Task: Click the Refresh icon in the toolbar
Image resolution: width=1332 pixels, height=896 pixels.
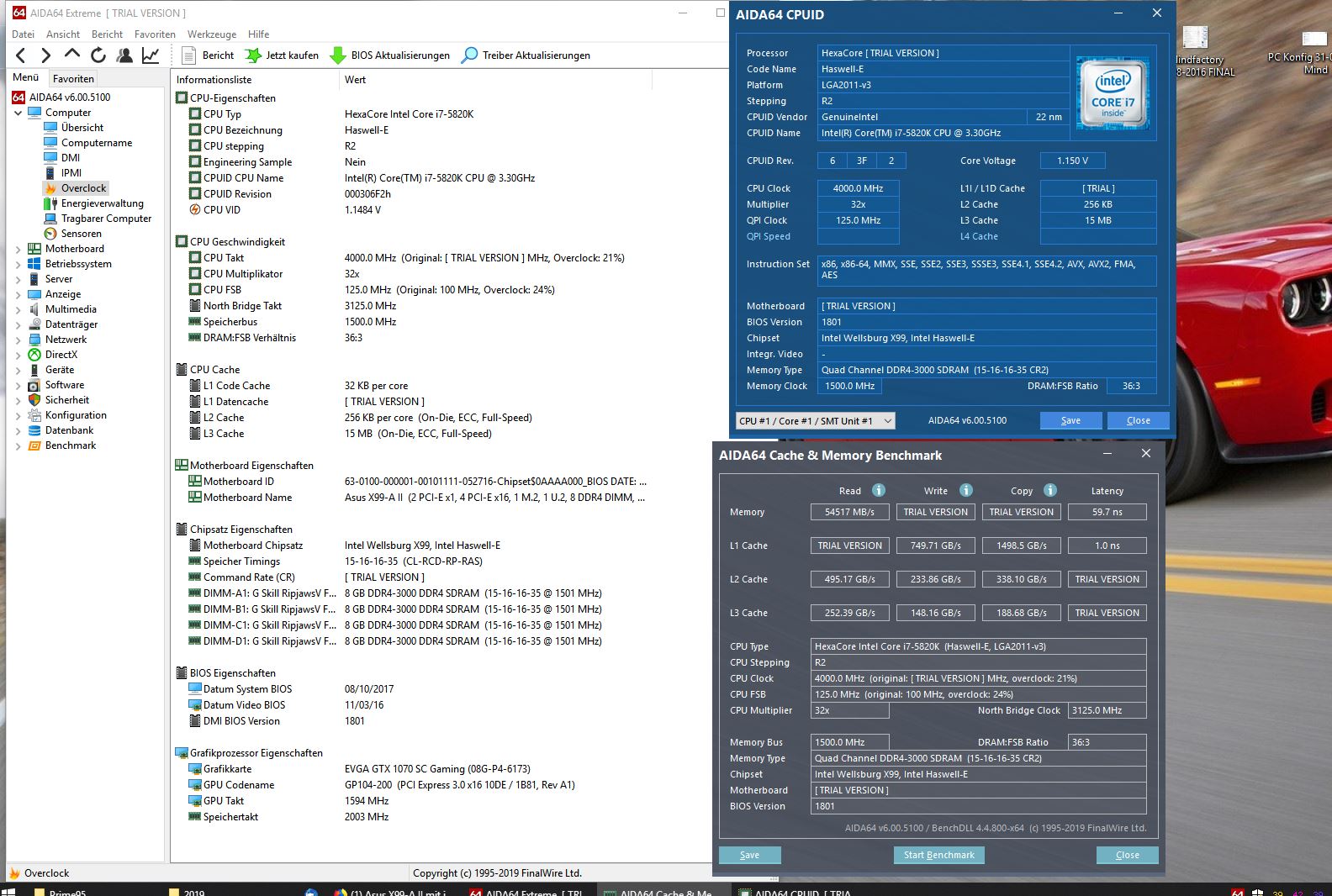Action: point(98,55)
